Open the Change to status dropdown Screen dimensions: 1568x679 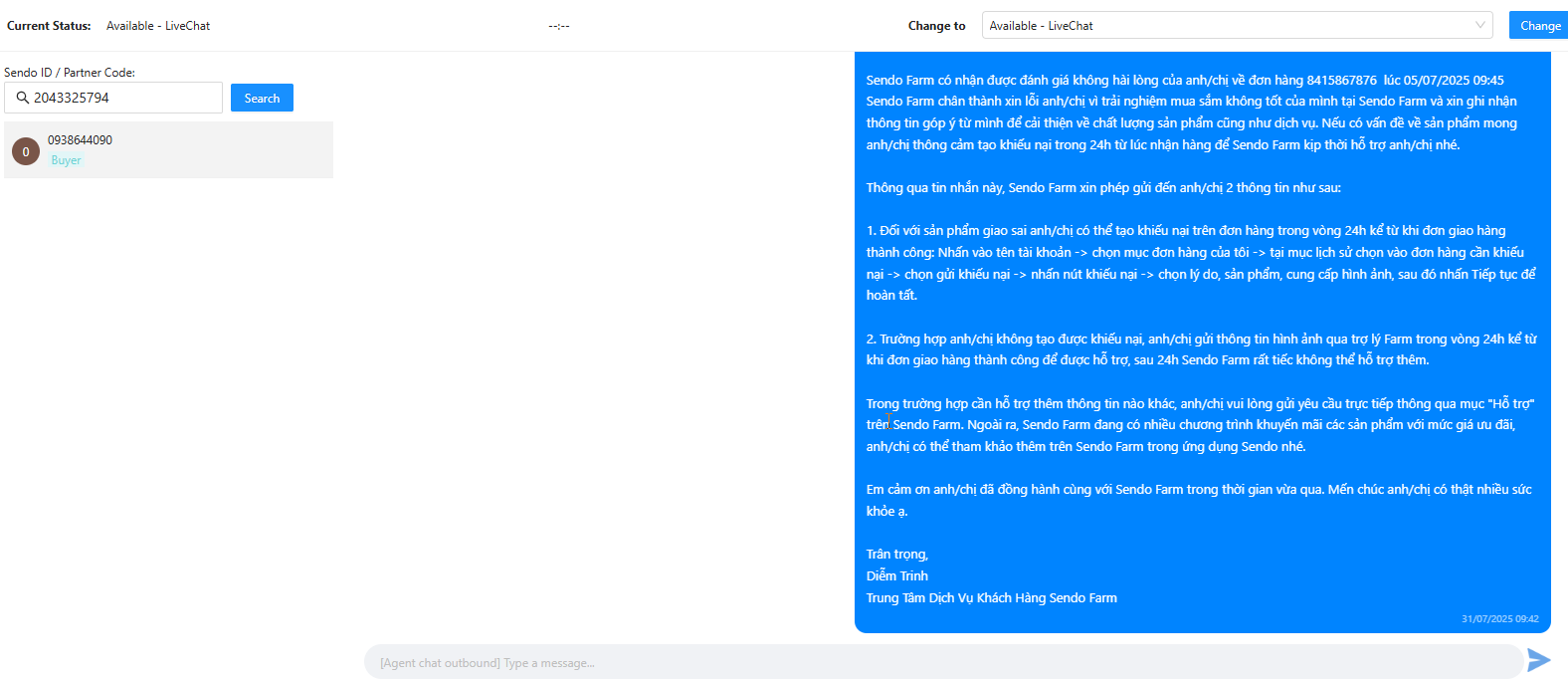click(x=1237, y=26)
